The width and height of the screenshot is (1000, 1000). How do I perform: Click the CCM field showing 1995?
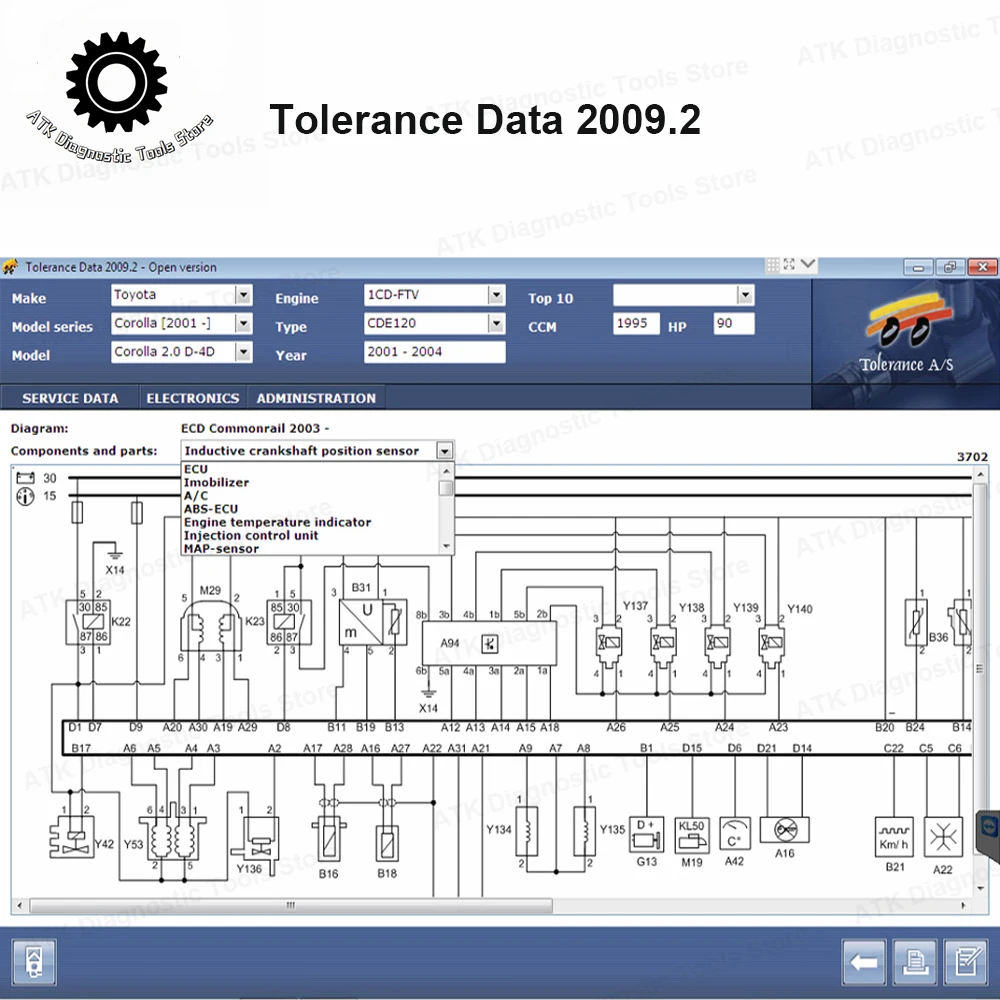[x=636, y=323]
